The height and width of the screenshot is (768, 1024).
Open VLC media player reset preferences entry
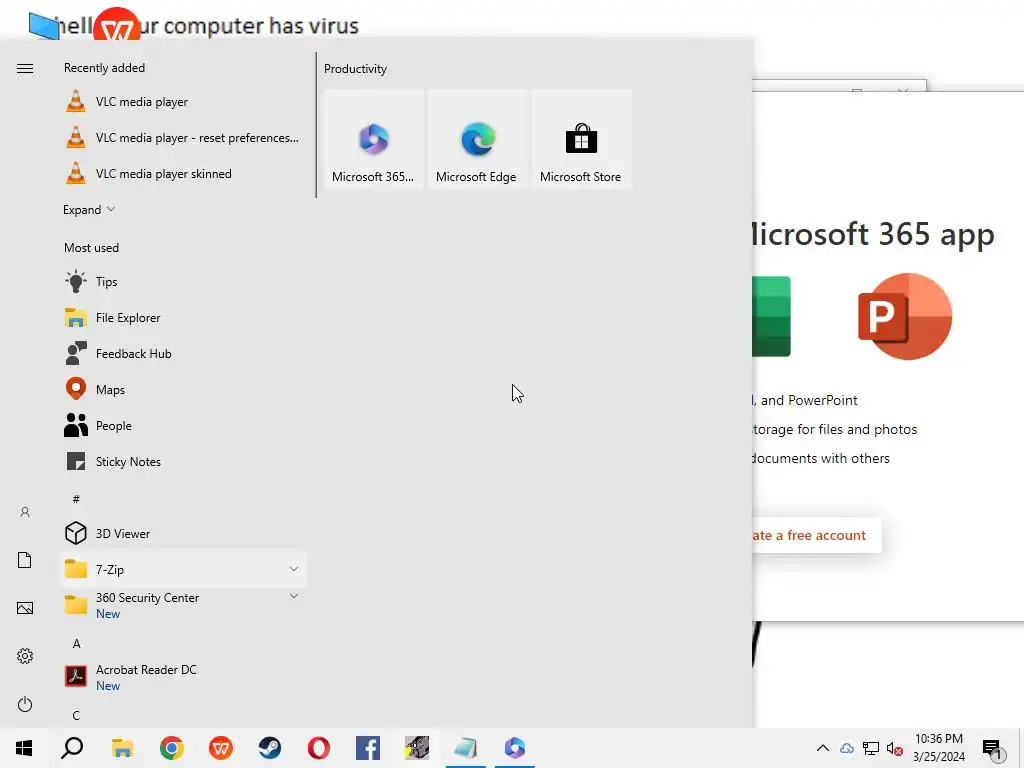[183, 138]
